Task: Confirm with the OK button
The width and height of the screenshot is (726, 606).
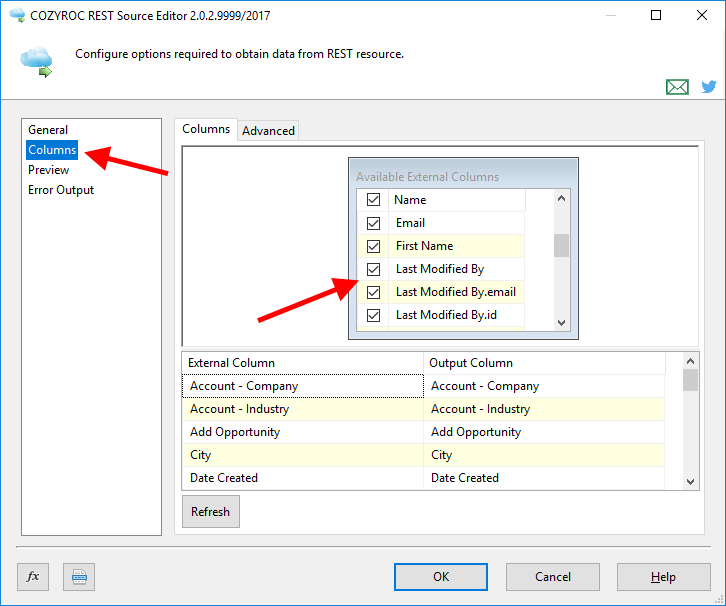Action: coord(441,577)
